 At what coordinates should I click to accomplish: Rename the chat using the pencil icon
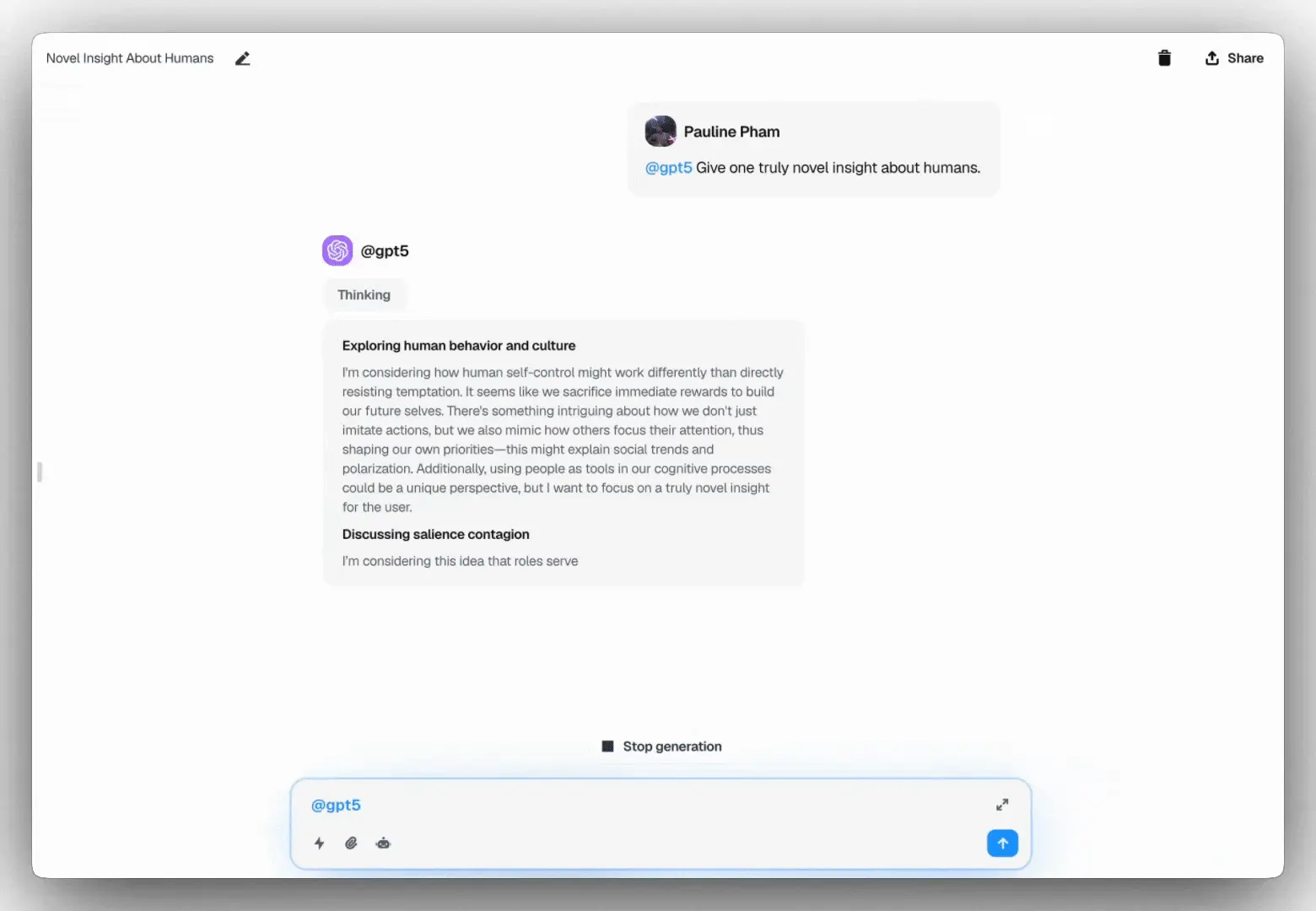242,58
